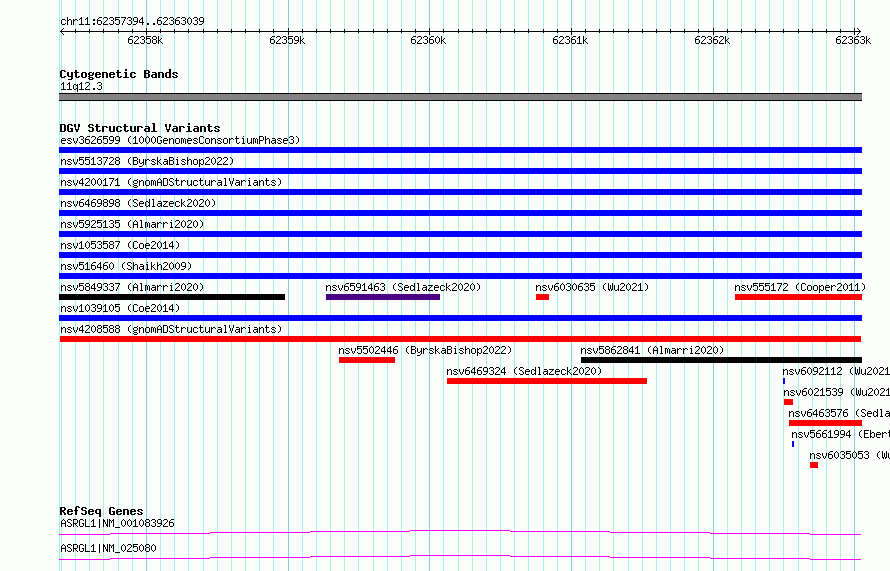This screenshot has height=571, width=890.
Task: Click the ASRGL1|NM_001083926 gene label
Action: [117, 523]
